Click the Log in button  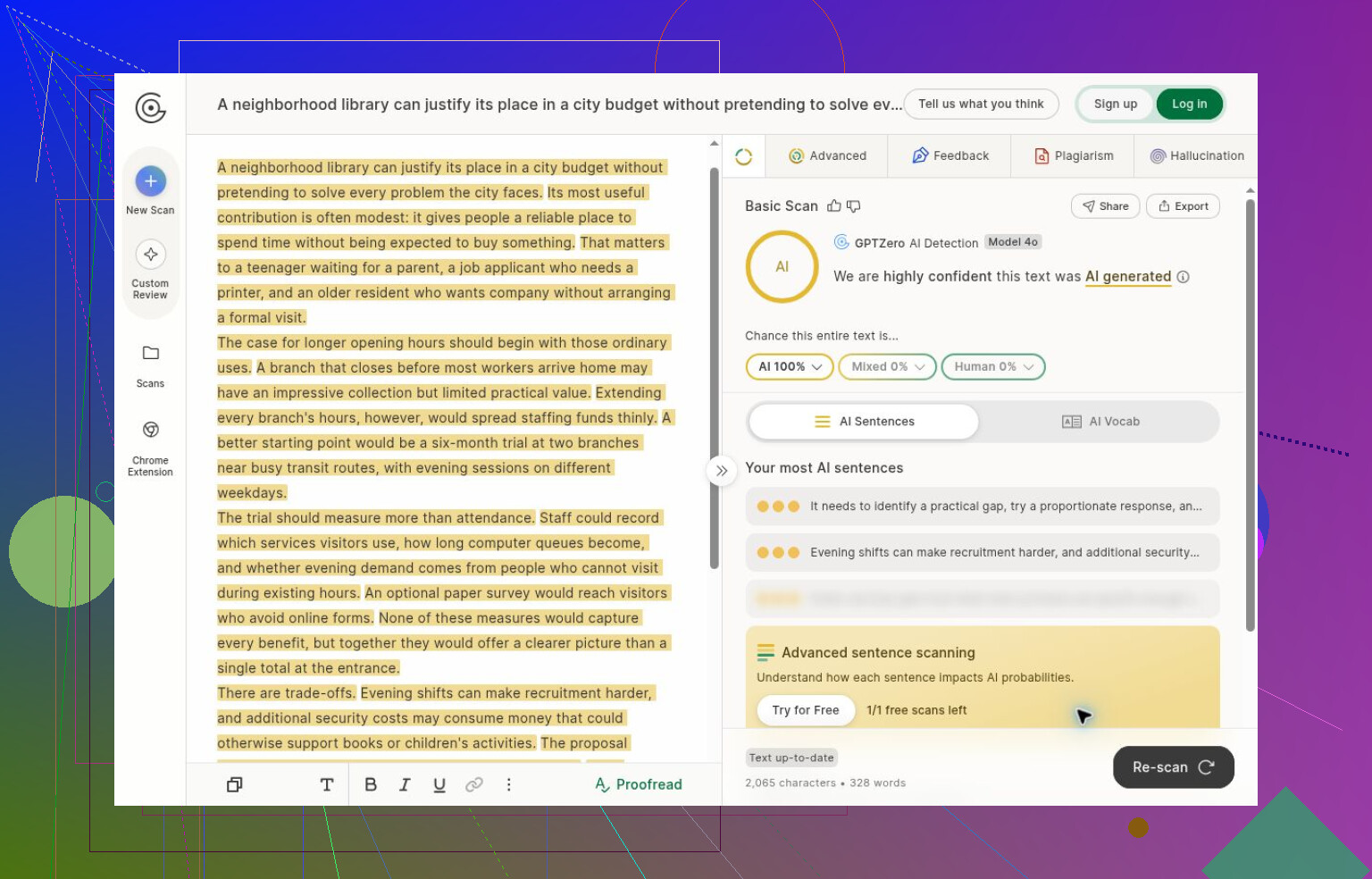click(1190, 105)
